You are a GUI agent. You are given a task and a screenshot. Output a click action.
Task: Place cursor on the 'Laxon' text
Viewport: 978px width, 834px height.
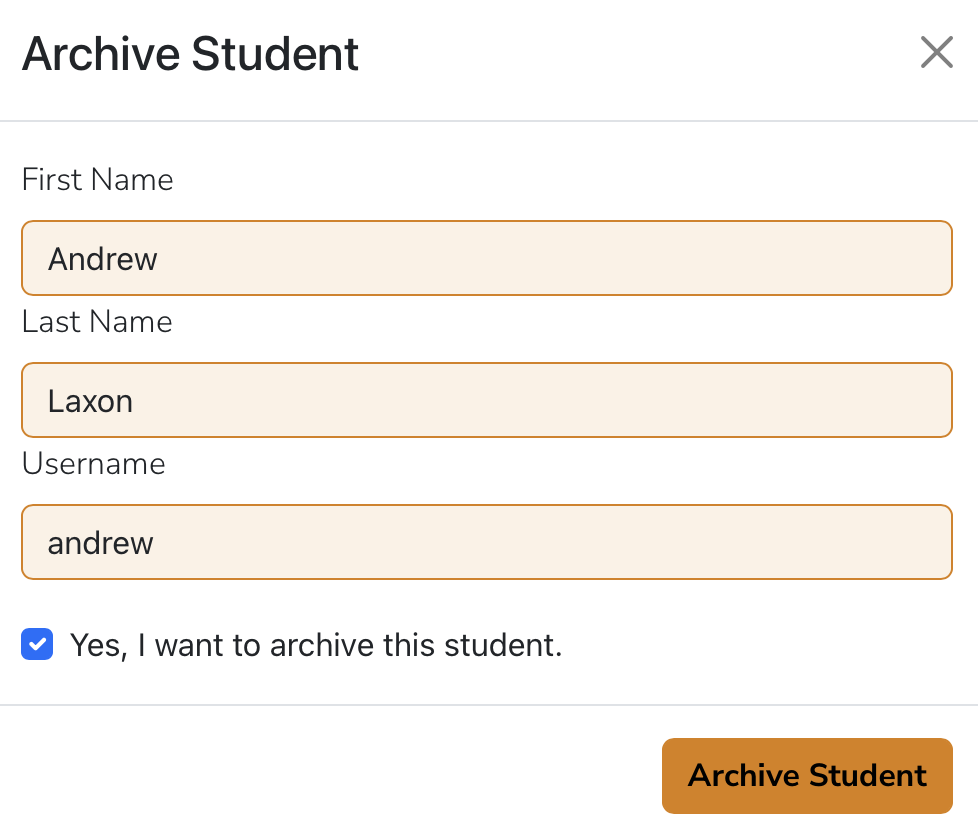pyautogui.click(x=90, y=401)
